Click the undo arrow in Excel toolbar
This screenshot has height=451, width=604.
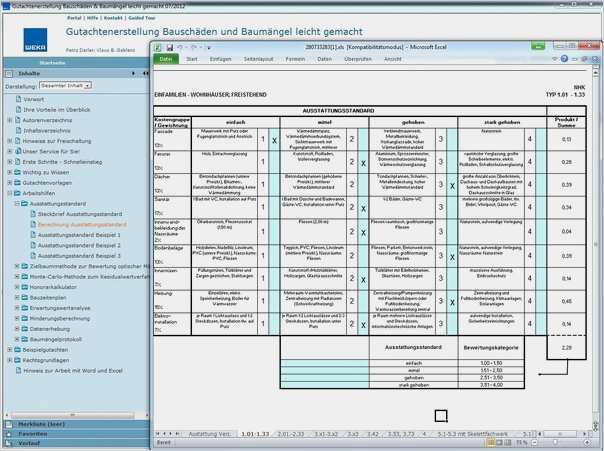(179, 46)
